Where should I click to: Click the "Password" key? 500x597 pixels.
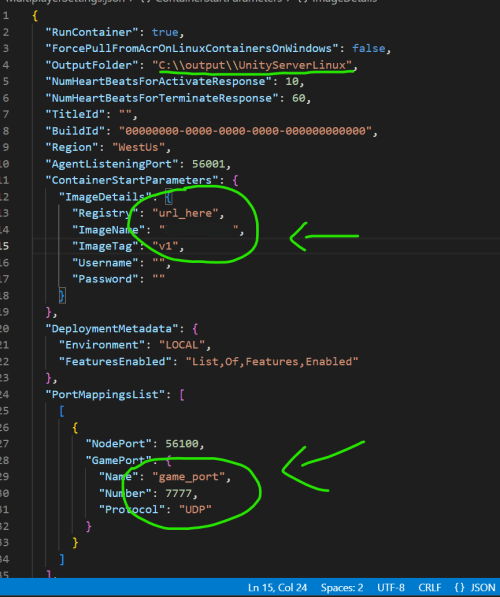[105, 279]
